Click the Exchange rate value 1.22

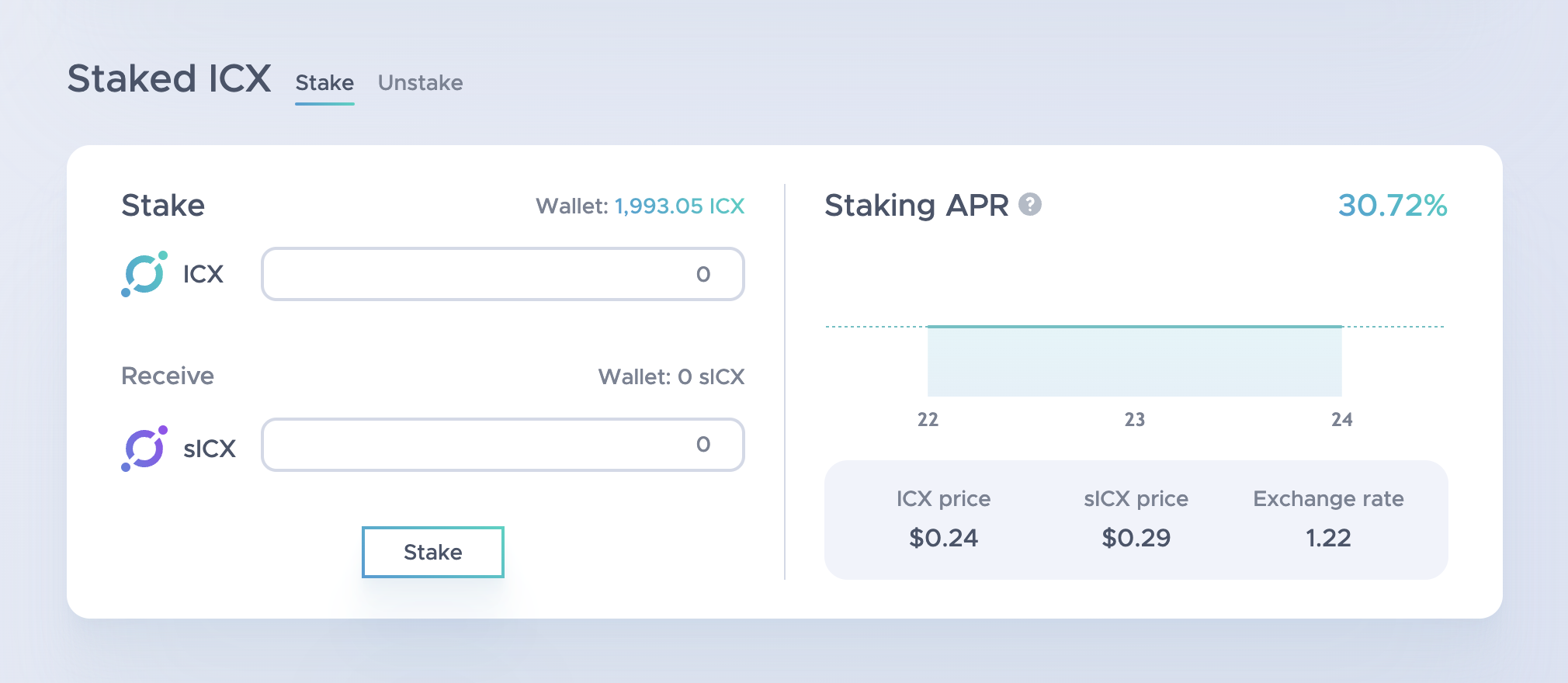1328,538
